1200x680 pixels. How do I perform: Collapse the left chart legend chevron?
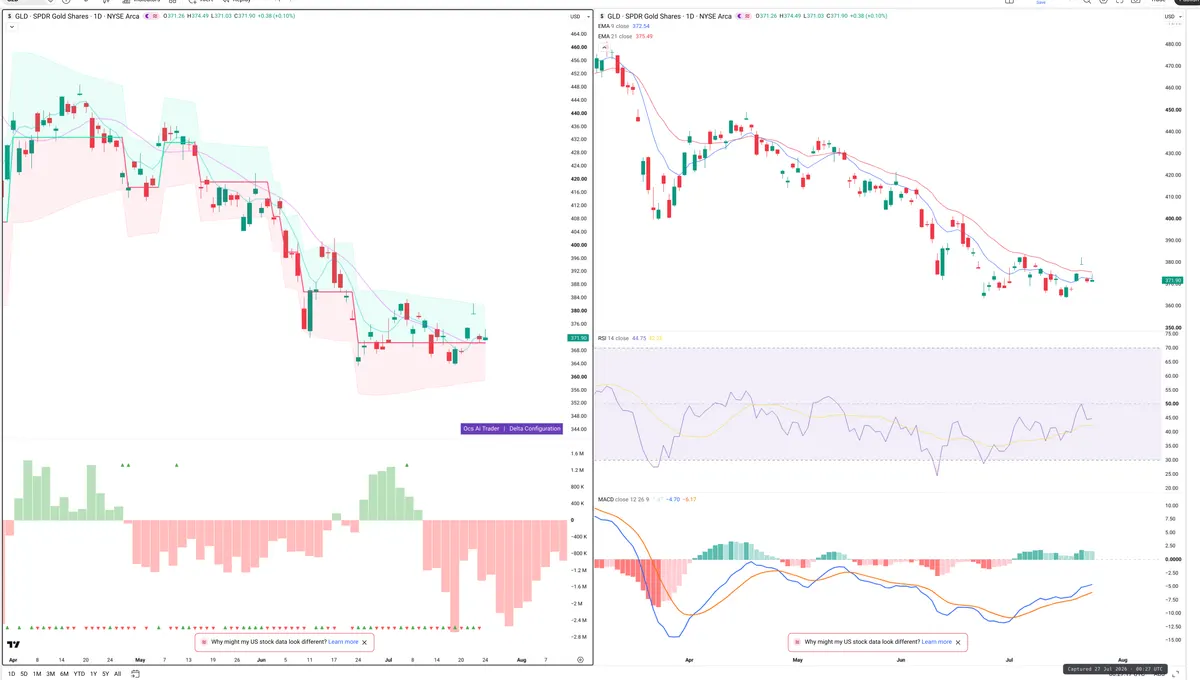pos(11,28)
